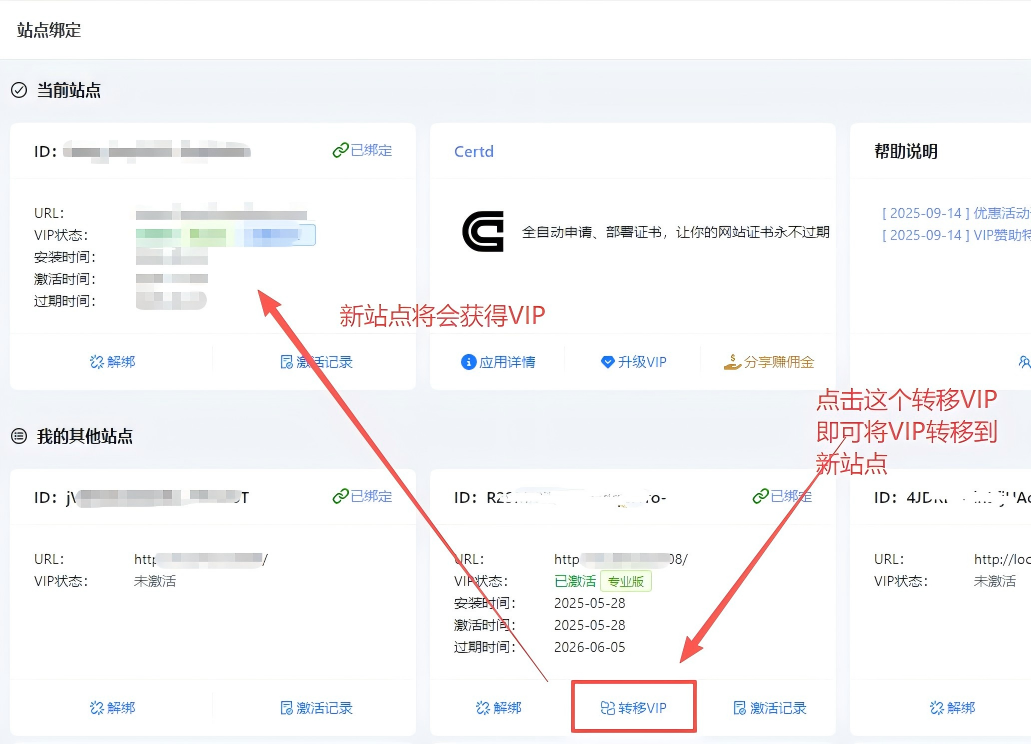This screenshot has height=744, width=1031.
Task: Click 解绑 in the site card with ID starting j
Action: pyautogui.click(x=112, y=708)
